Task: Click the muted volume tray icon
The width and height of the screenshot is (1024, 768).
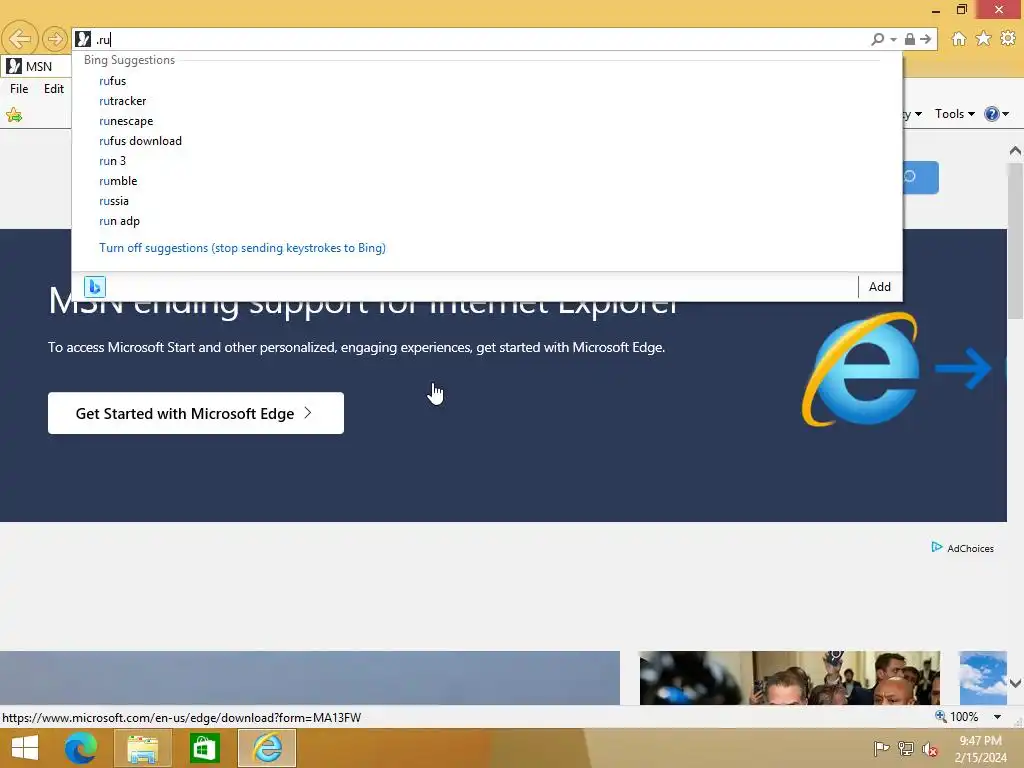Action: pos(929,749)
